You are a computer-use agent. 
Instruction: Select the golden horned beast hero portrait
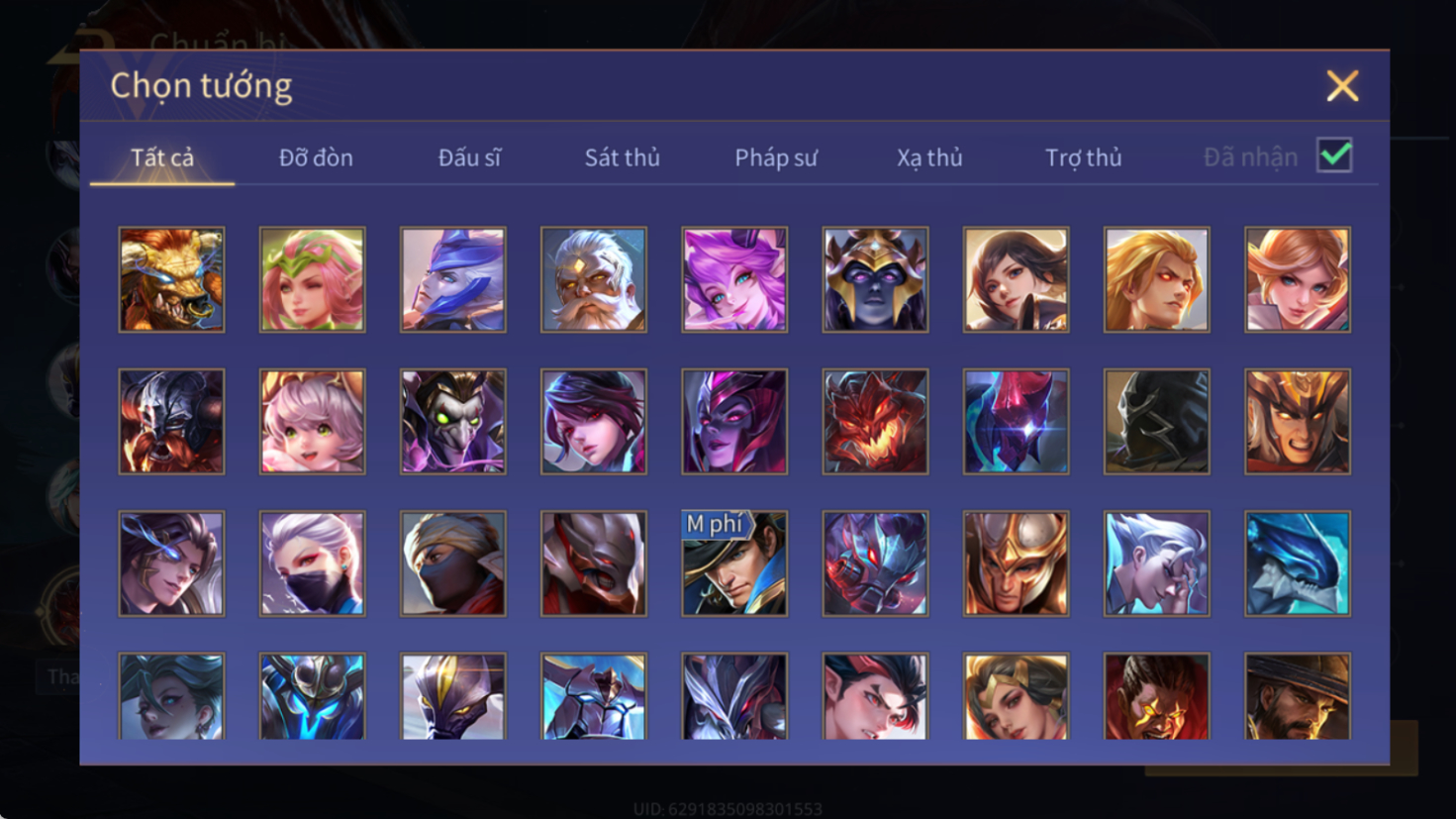click(171, 279)
